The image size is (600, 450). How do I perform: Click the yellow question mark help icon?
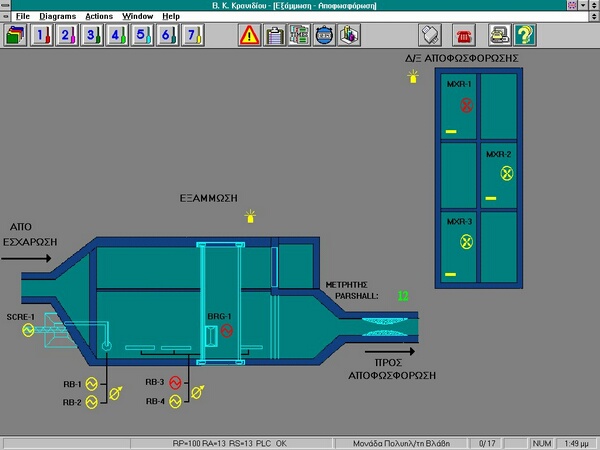pos(524,36)
